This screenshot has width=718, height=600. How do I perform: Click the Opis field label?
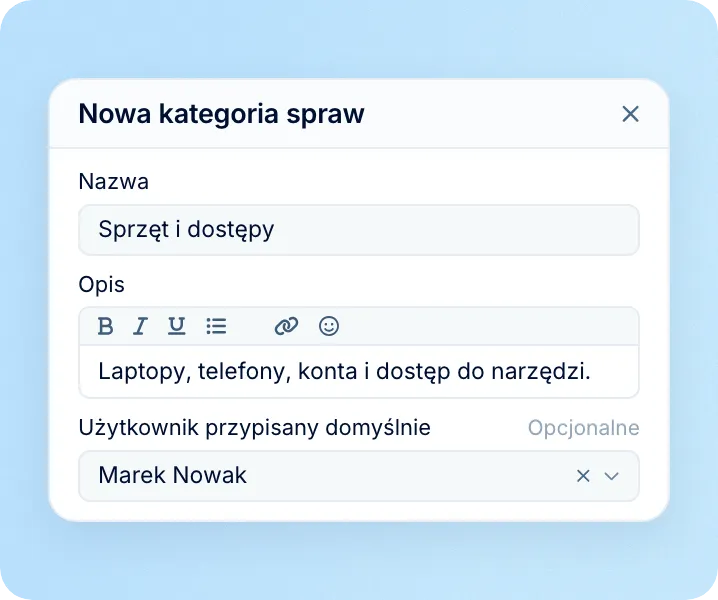[x=102, y=284]
